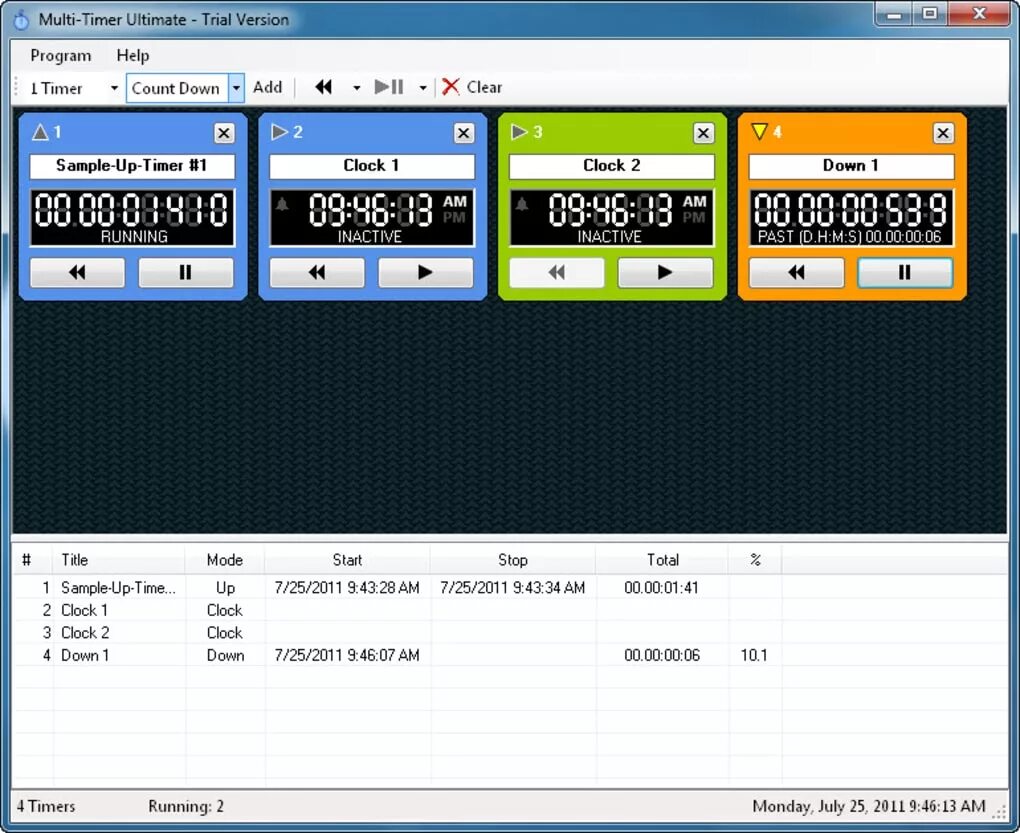The height and width of the screenshot is (833, 1020).
Task: Start Clock 2 with its play button
Action: pyautogui.click(x=665, y=272)
